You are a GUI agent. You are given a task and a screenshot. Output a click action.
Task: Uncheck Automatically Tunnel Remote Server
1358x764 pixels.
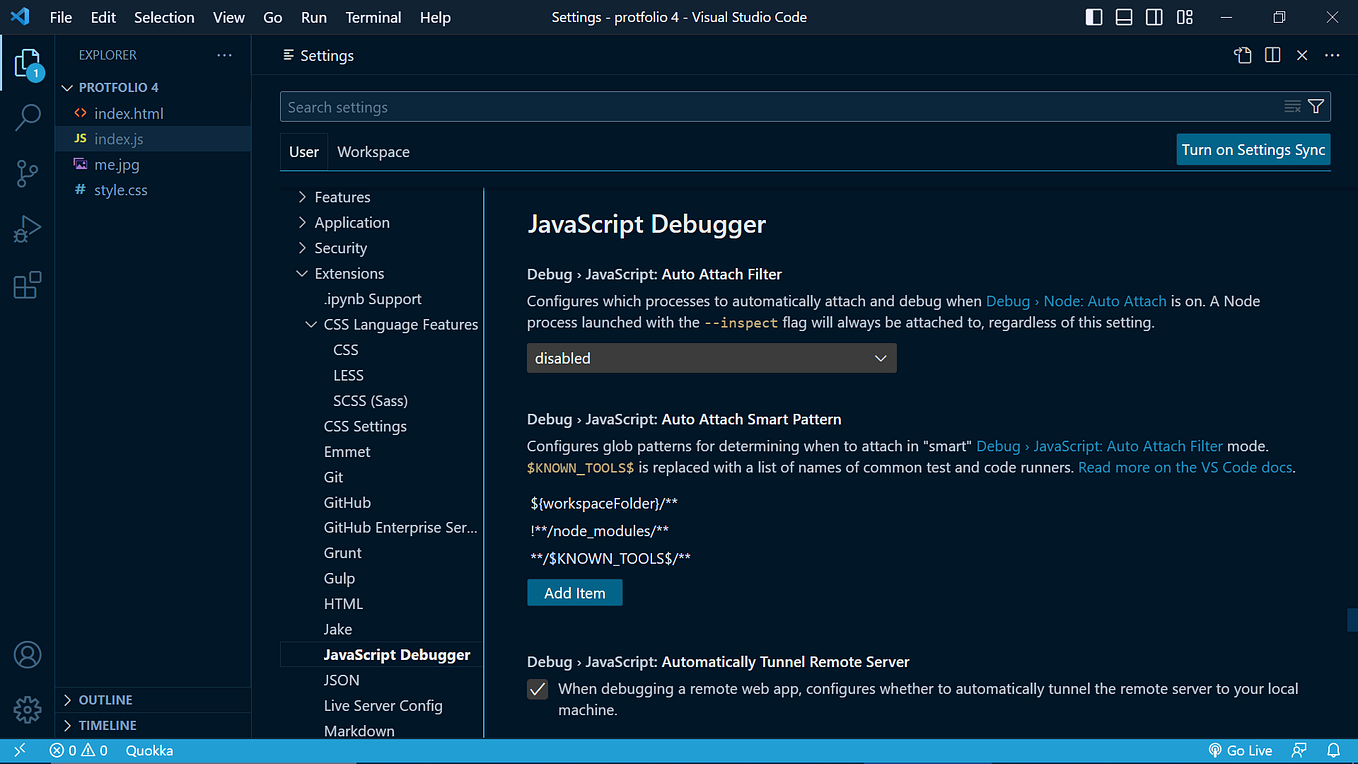click(x=537, y=689)
